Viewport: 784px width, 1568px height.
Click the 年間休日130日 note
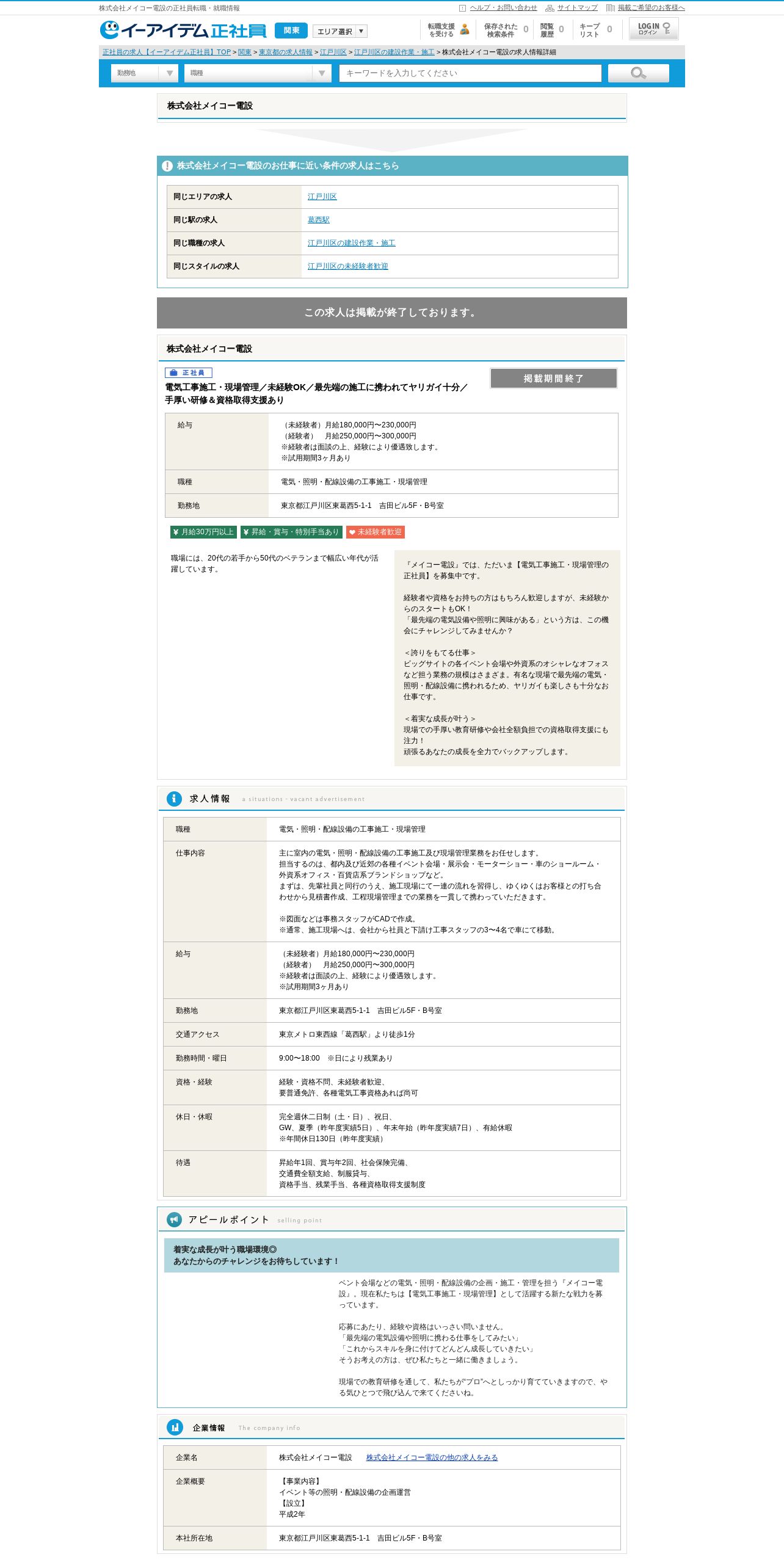tap(332, 1139)
